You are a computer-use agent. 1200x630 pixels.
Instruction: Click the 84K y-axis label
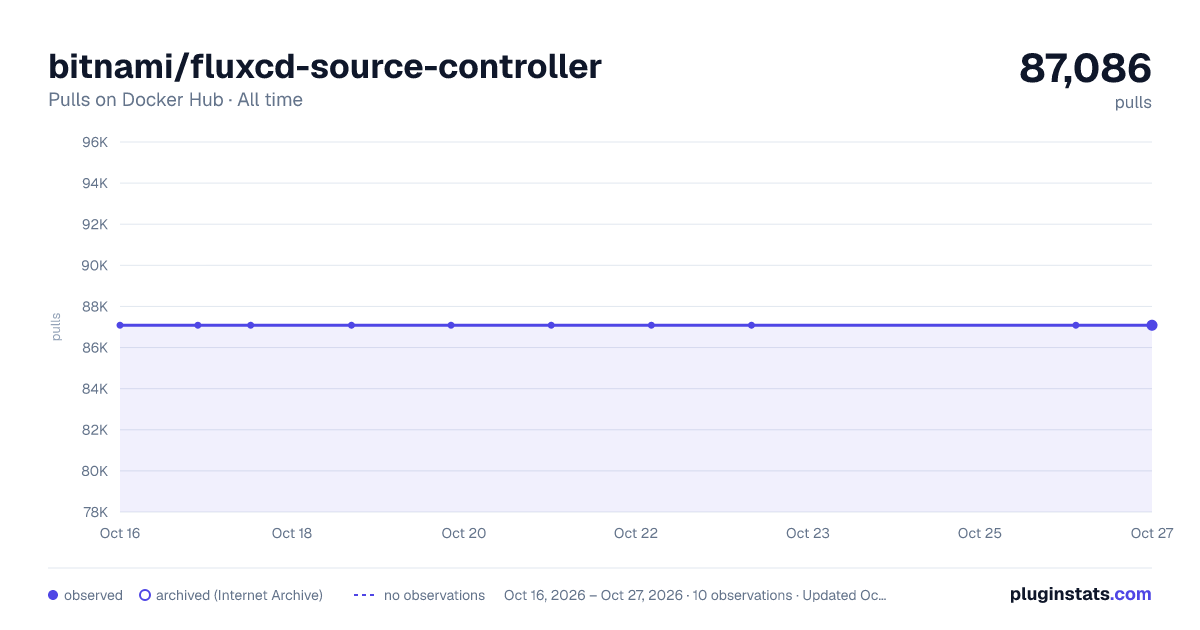(94, 389)
